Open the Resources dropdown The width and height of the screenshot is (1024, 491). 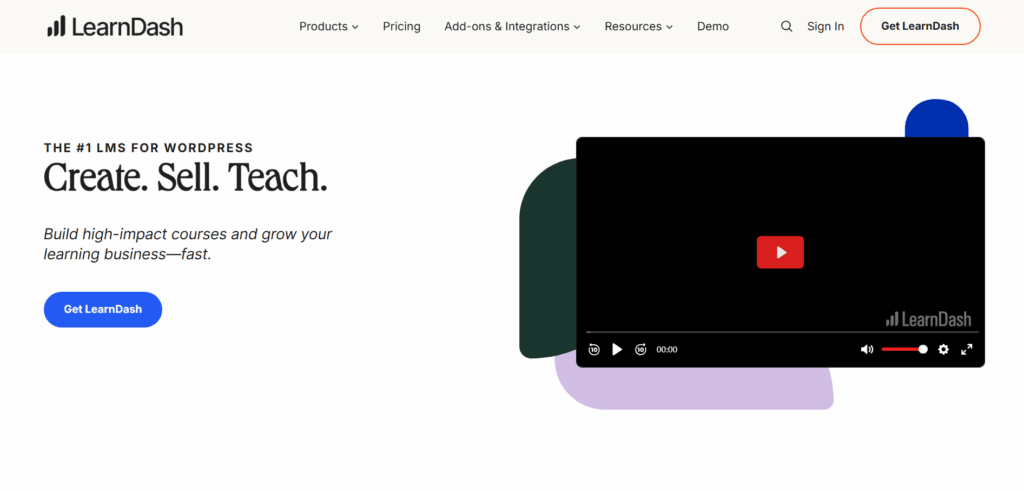pyautogui.click(x=638, y=27)
